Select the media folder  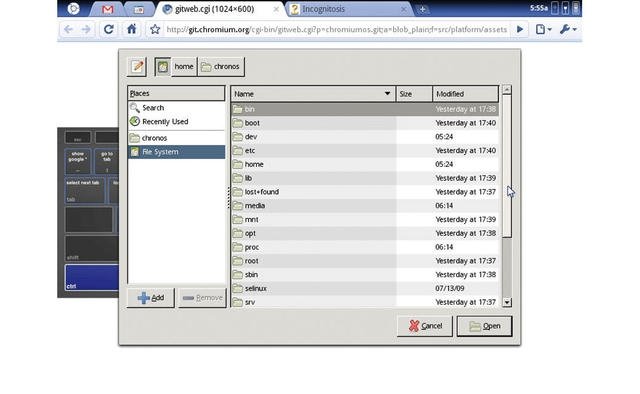[365, 206]
